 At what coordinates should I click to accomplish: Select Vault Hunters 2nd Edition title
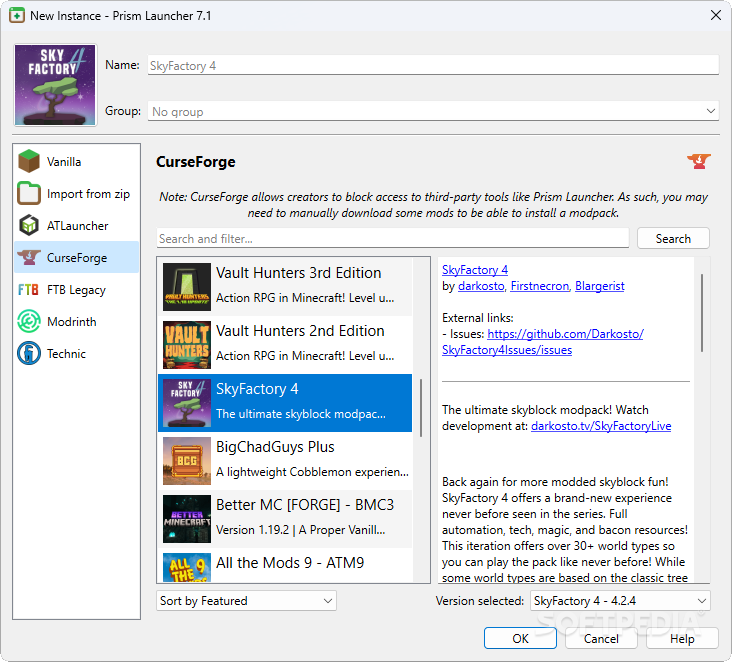pos(300,331)
